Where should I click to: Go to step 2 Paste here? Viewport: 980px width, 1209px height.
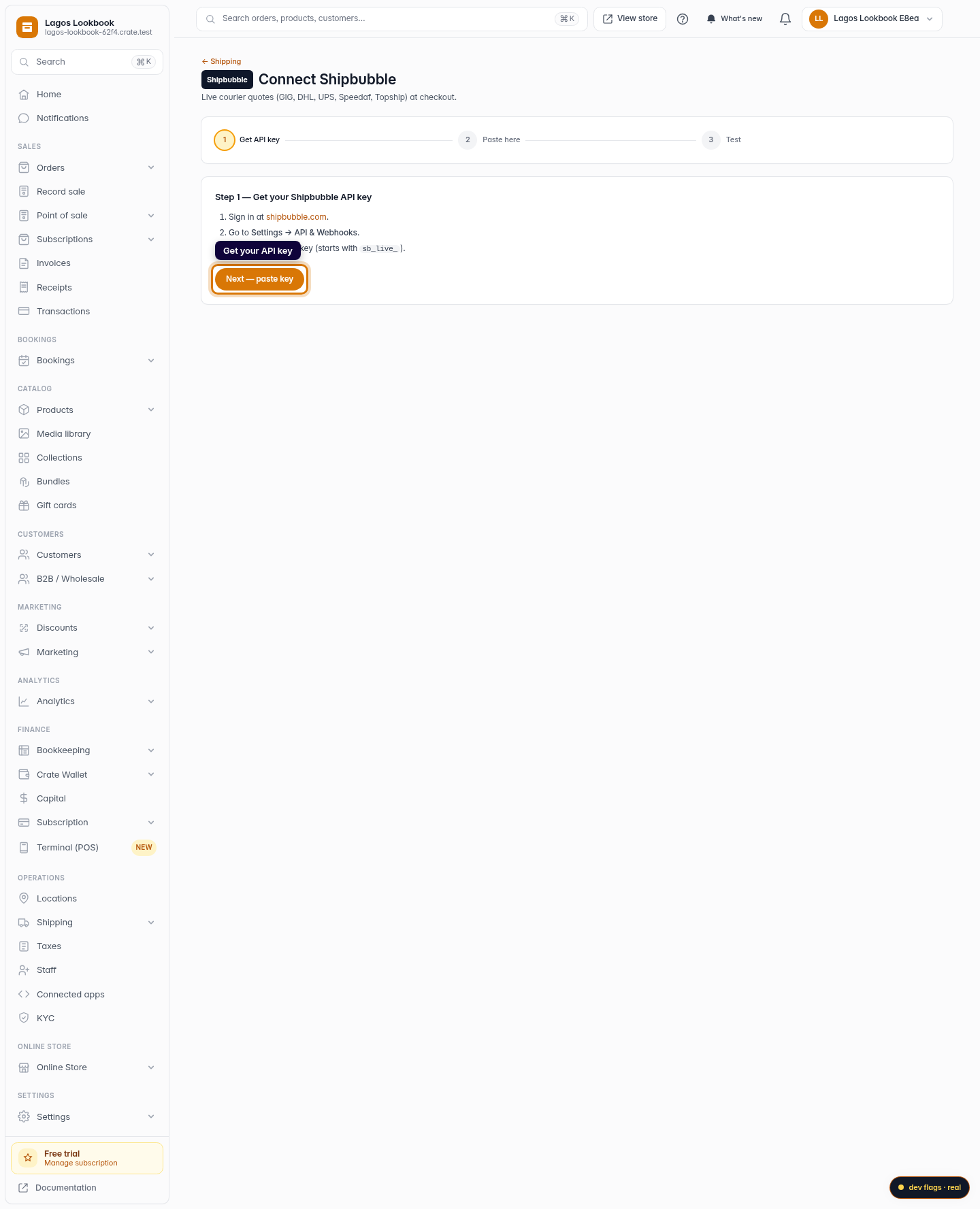pos(489,140)
